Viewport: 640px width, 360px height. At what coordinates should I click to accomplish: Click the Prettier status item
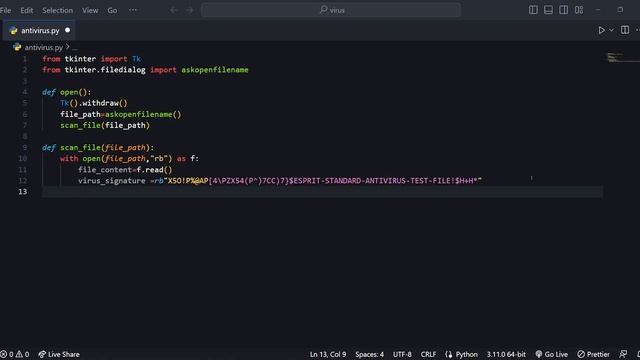point(593,354)
